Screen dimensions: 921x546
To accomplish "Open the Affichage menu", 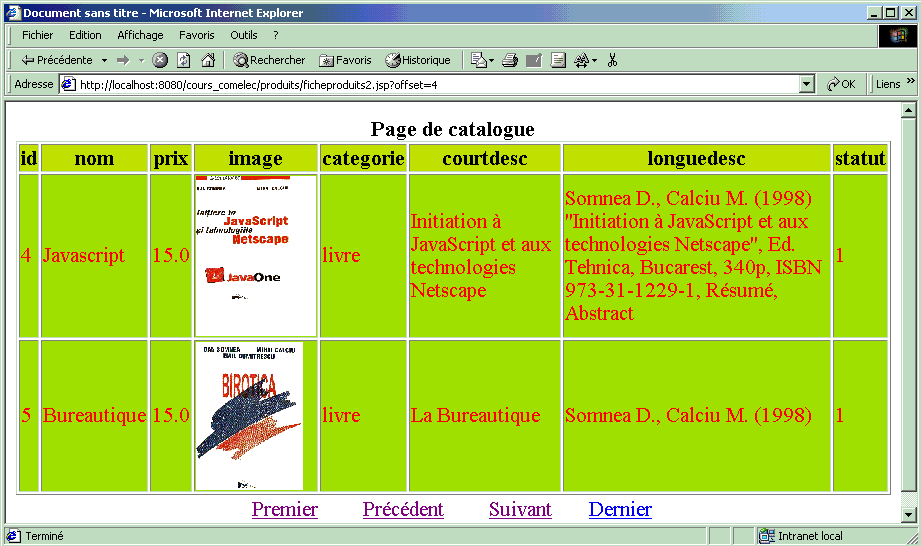I will [140, 35].
